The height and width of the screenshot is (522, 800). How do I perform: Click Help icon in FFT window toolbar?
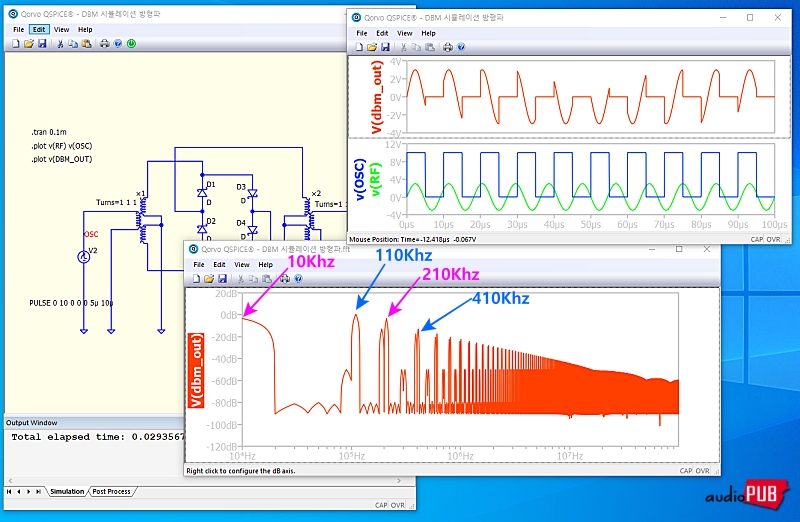tap(298, 279)
